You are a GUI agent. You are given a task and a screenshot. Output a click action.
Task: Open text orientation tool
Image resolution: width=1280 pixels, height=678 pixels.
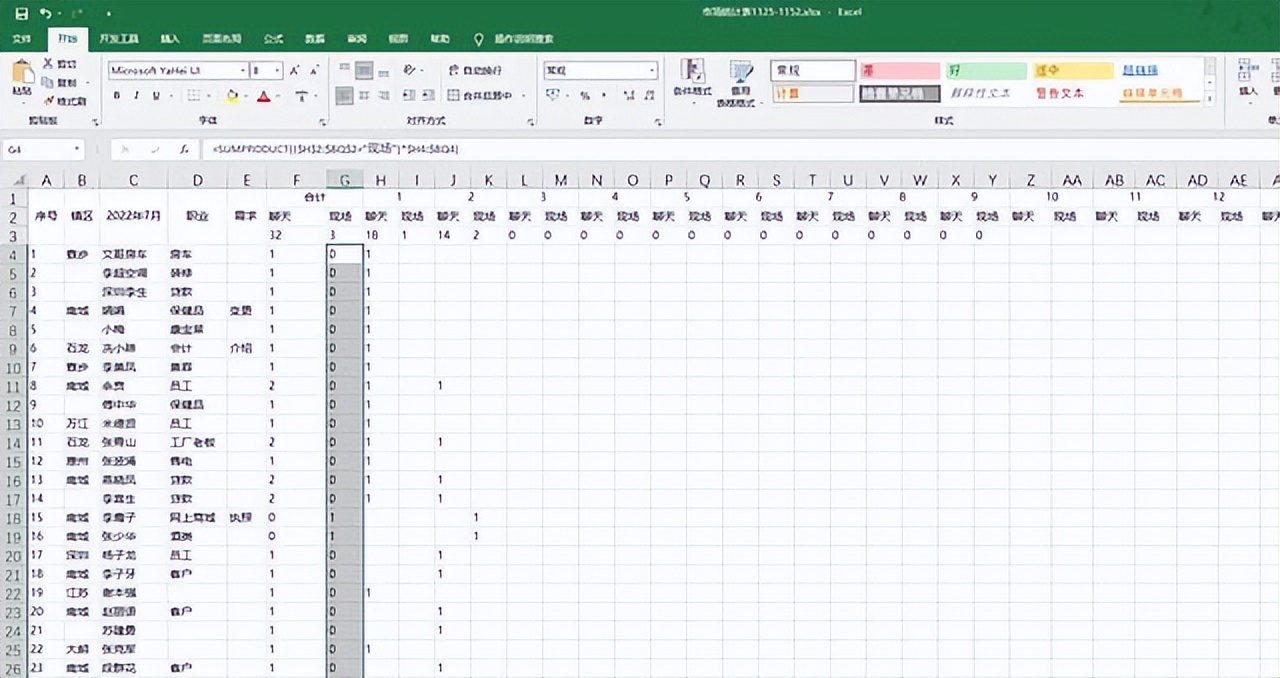410,70
